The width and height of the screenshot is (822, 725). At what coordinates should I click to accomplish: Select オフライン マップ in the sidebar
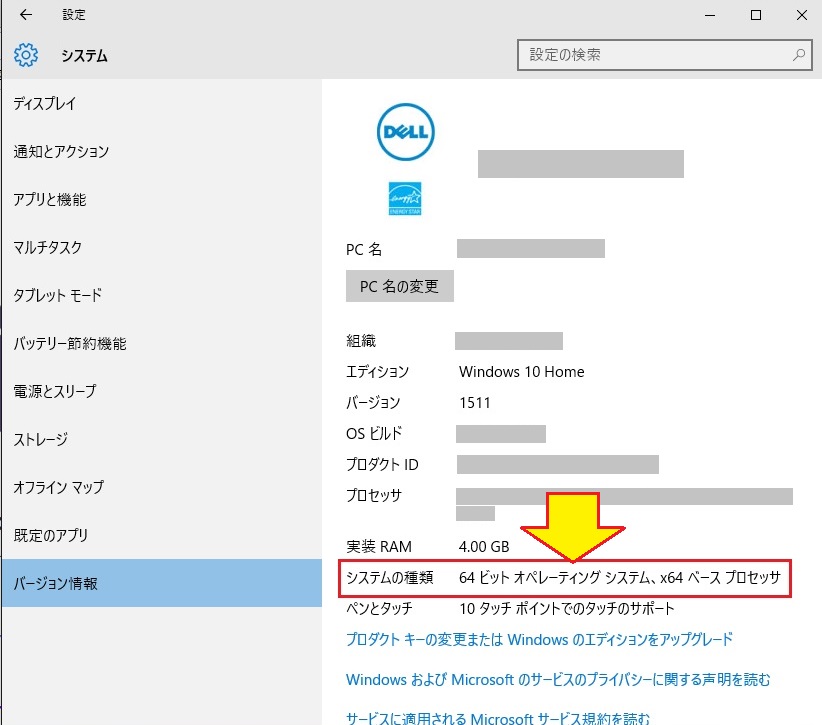click(59, 488)
